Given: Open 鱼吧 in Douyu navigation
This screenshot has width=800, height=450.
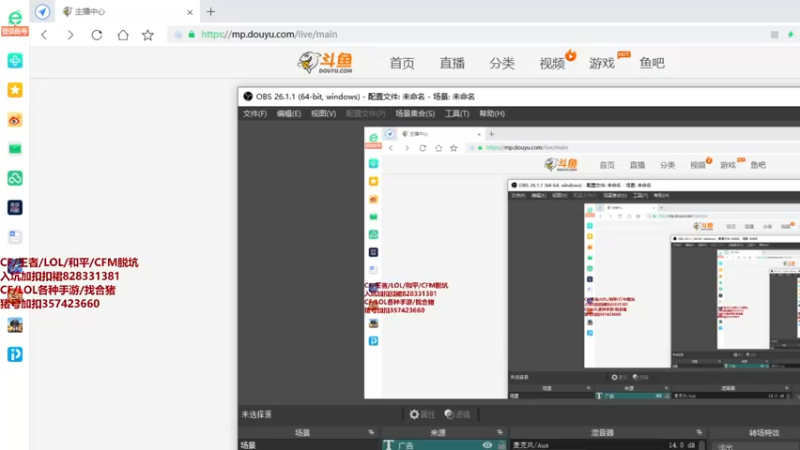Looking at the screenshot, I should 652,63.
